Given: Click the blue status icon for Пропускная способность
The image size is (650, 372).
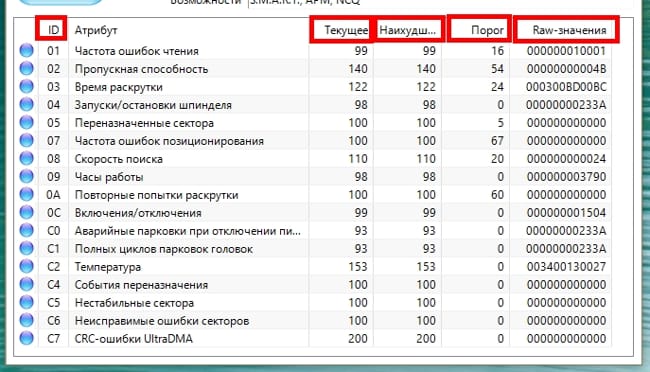Looking at the screenshot, I should click(27, 68).
